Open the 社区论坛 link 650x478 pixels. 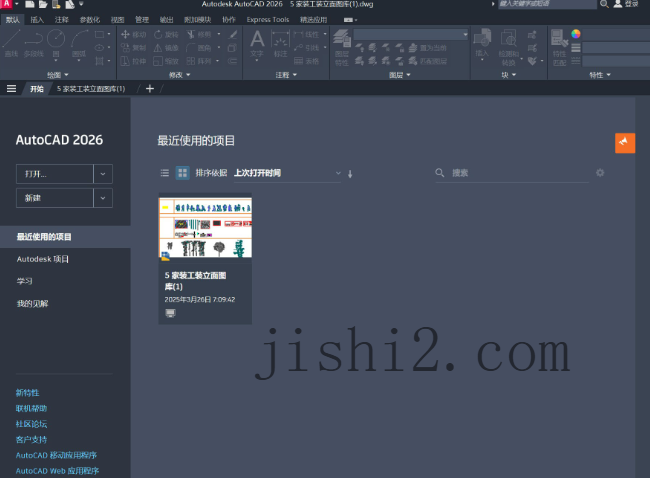coord(32,424)
